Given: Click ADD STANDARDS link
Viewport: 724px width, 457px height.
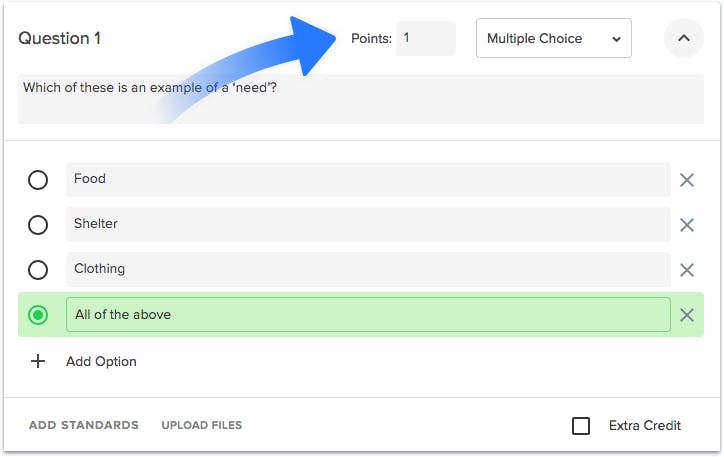Looking at the screenshot, I should click(84, 425).
